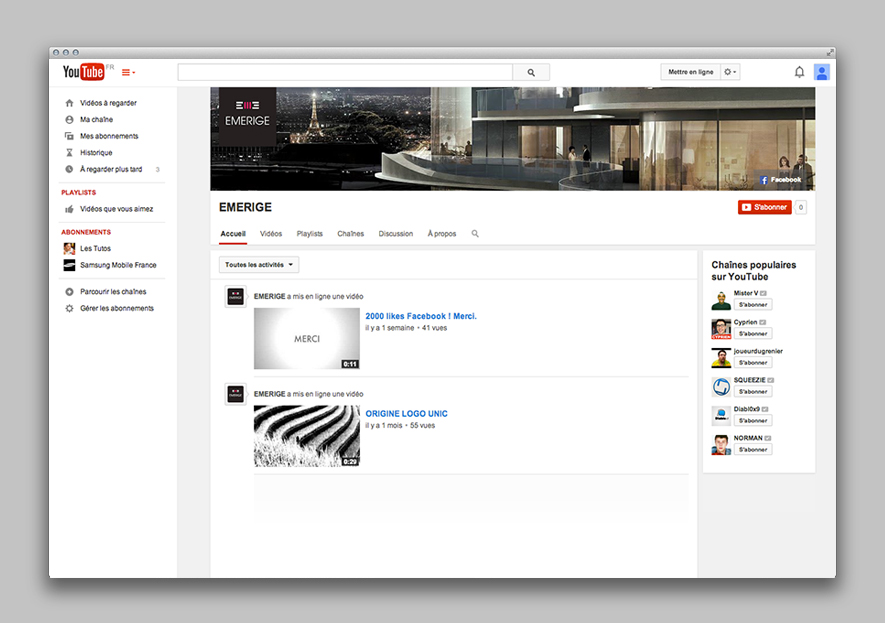Viewport: 885px width, 623px height.
Task: Click the Diabl0x9 channel avatar
Action: click(x=721, y=416)
